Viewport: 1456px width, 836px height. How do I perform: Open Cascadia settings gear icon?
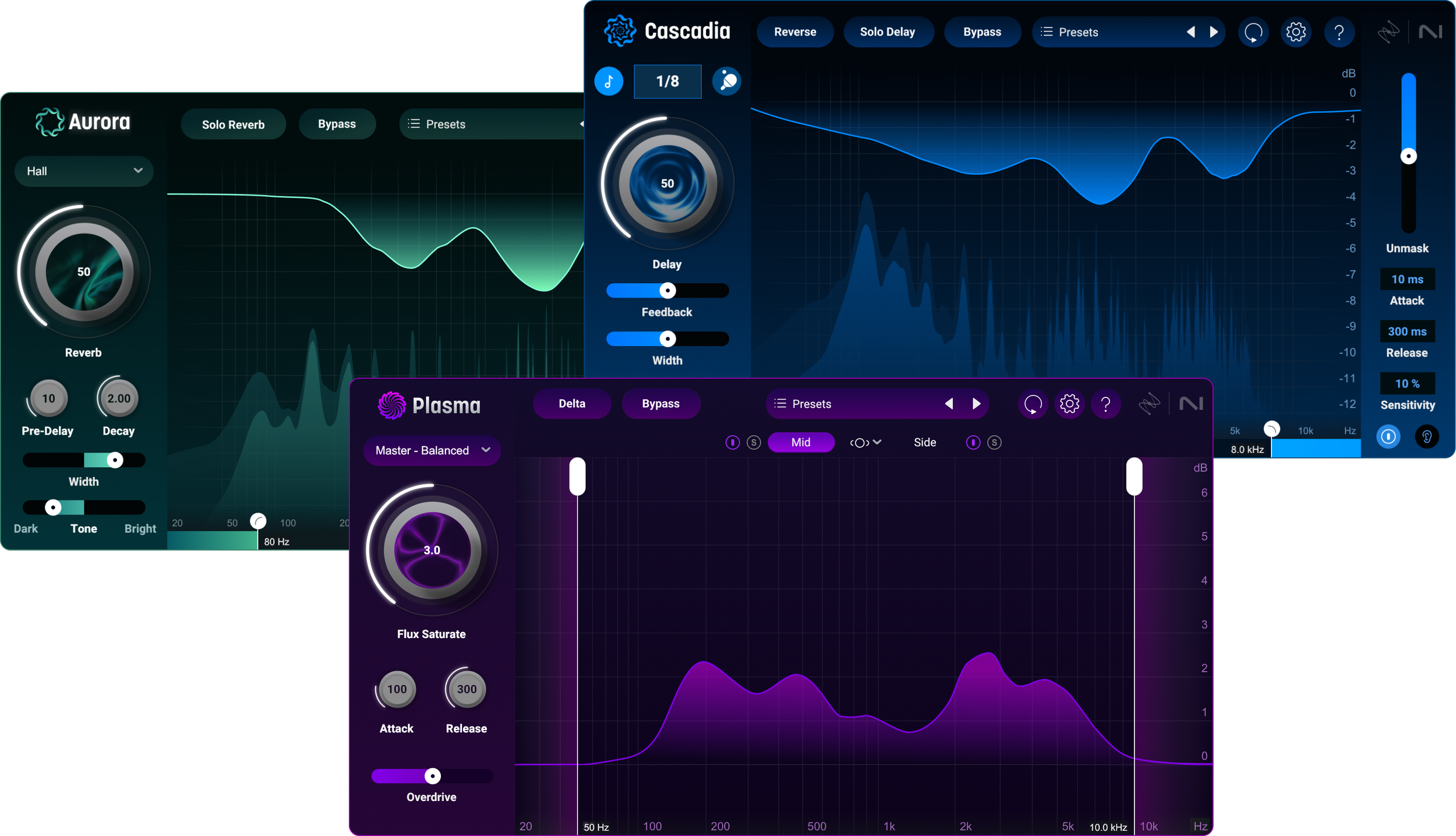pos(1296,31)
